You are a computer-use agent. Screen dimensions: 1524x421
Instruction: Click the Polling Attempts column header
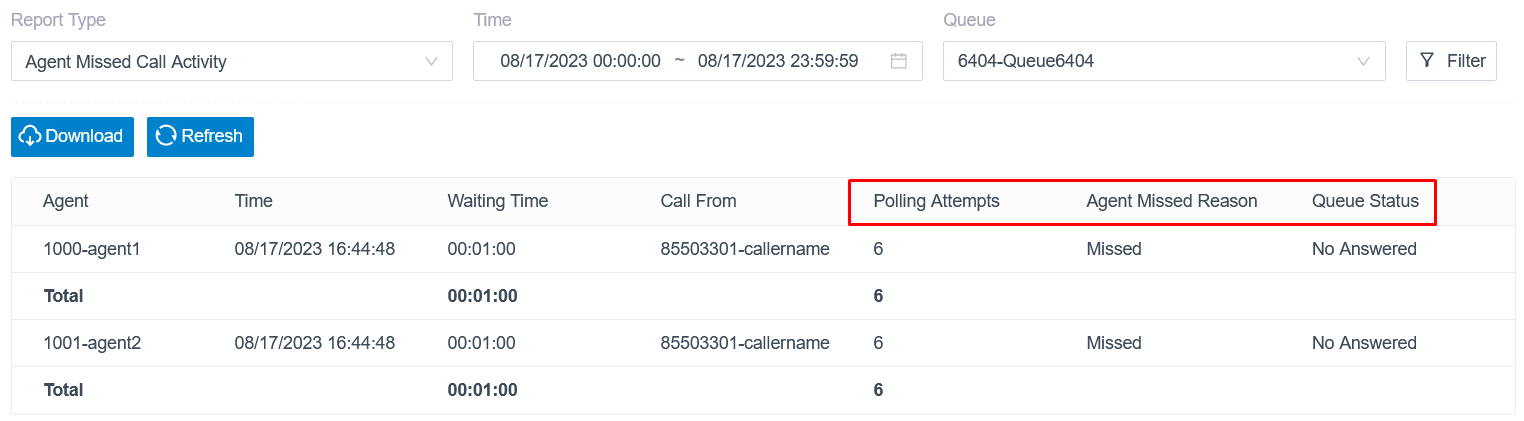[936, 201]
